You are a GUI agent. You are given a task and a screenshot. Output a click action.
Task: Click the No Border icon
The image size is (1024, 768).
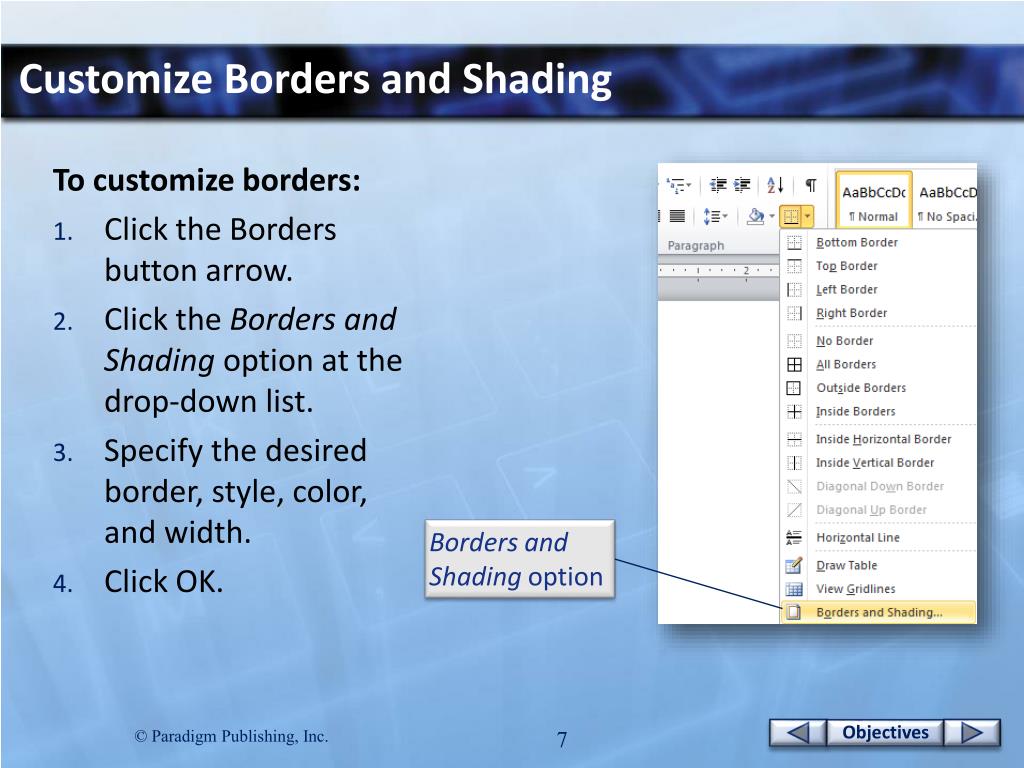794,341
